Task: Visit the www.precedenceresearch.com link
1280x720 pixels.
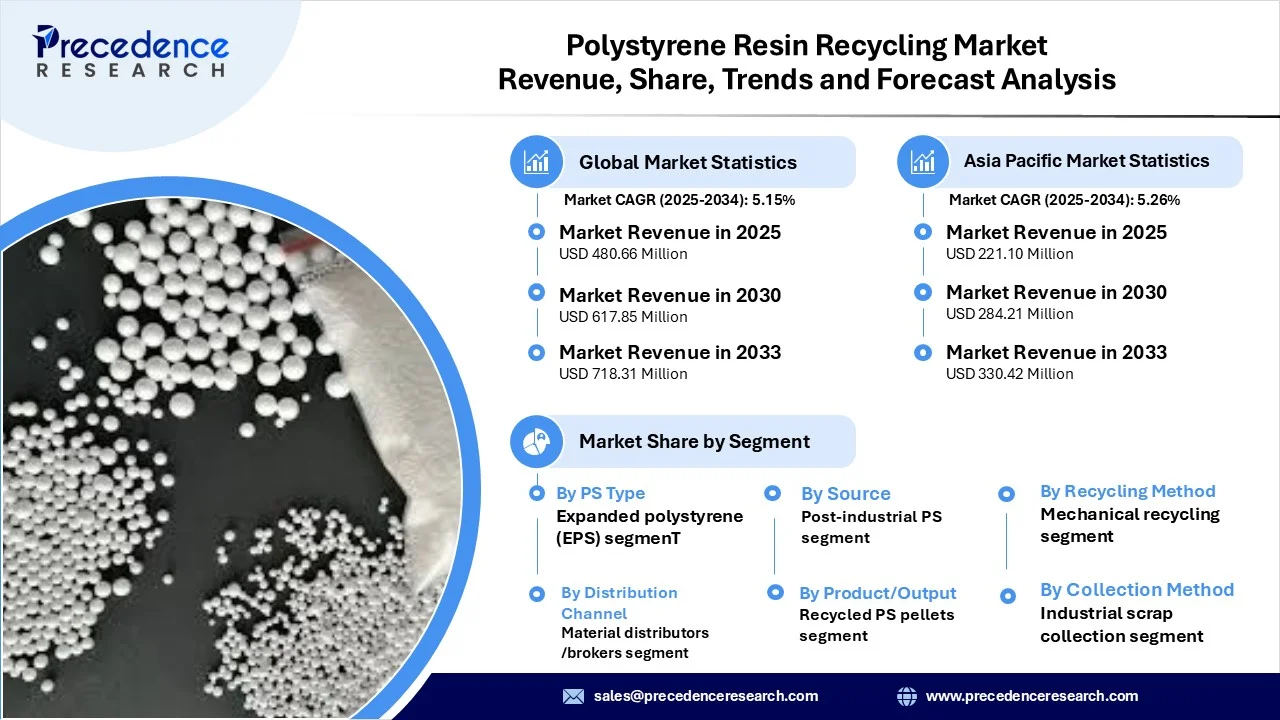Action: 1032,696
